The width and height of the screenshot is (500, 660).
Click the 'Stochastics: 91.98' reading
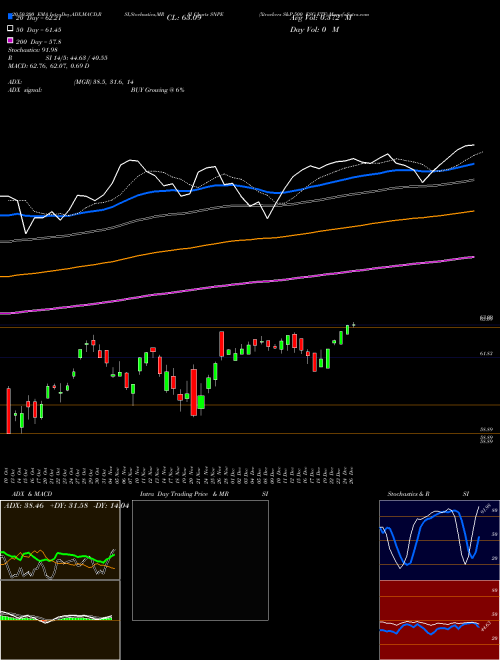[33, 50]
